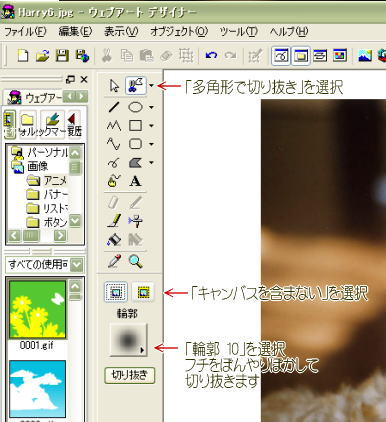The width and height of the screenshot is (386, 422).
Task: Click folder tree scroll-right arrow
Action: [60, 236]
